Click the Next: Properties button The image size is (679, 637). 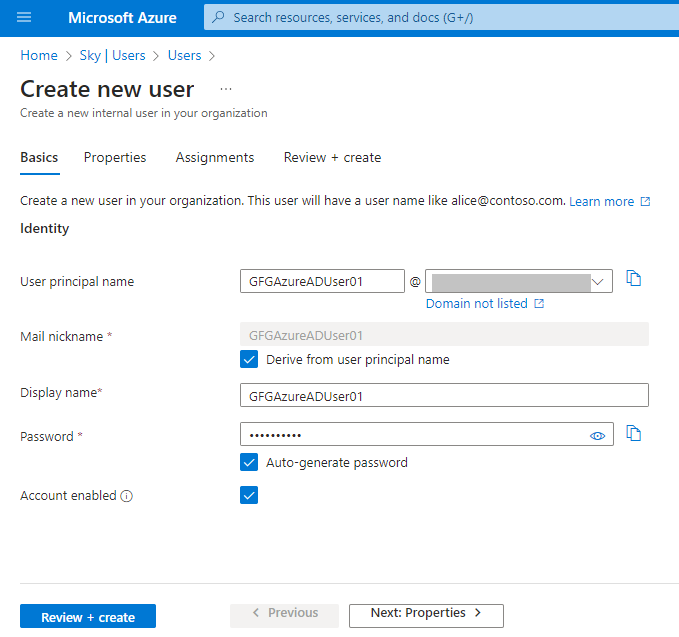pyautogui.click(x=426, y=613)
